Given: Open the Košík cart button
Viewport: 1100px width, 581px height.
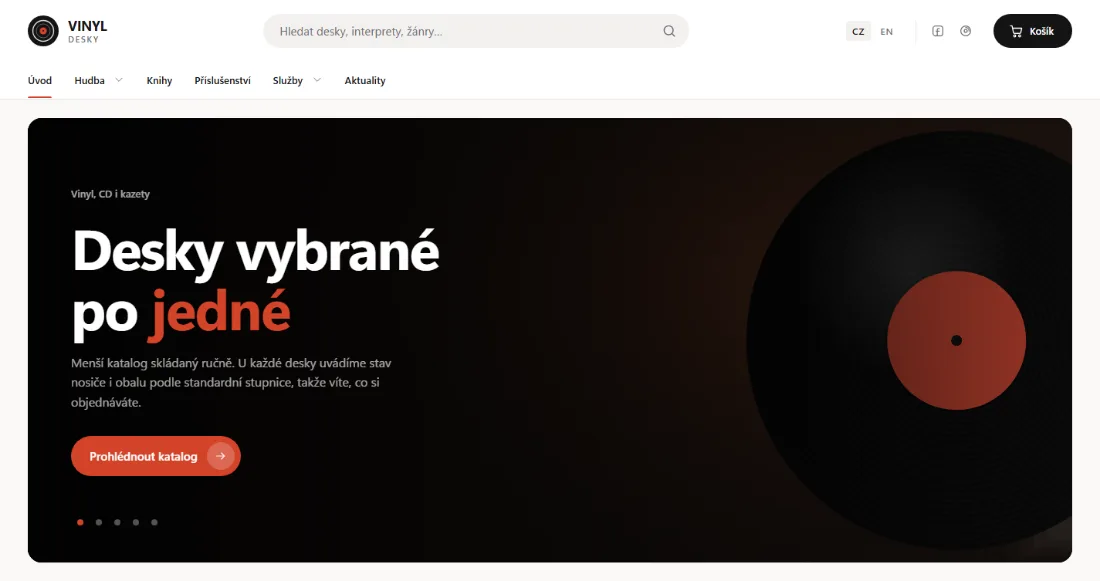Looking at the screenshot, I should (x=1032, y=31).
